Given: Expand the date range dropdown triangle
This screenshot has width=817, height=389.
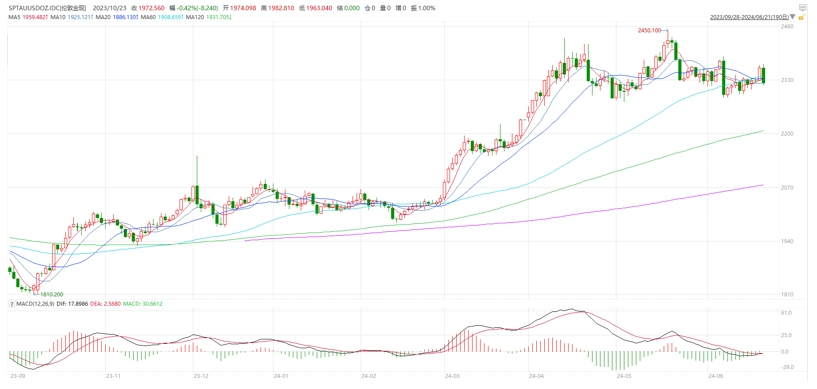Looking at the screenshot, I should pyautogui.click(x=793, y=17).
